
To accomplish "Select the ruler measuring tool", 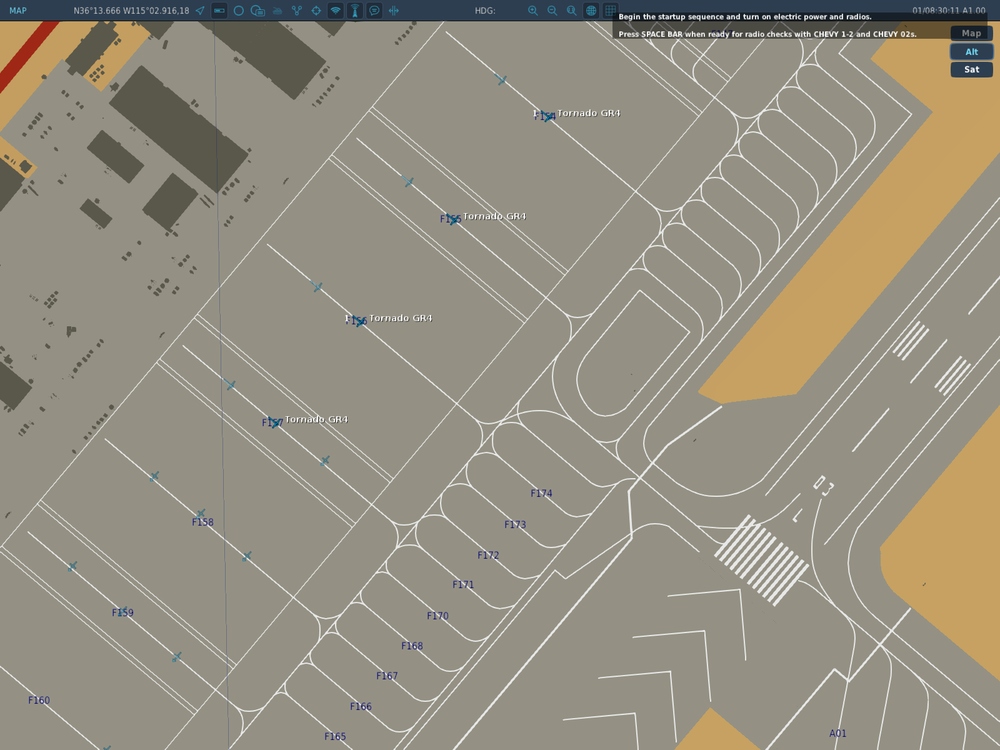I will [x=219, y=10].
